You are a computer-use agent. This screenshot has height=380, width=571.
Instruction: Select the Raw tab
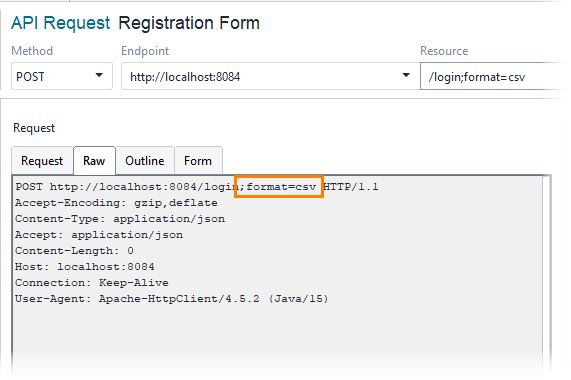94,161
